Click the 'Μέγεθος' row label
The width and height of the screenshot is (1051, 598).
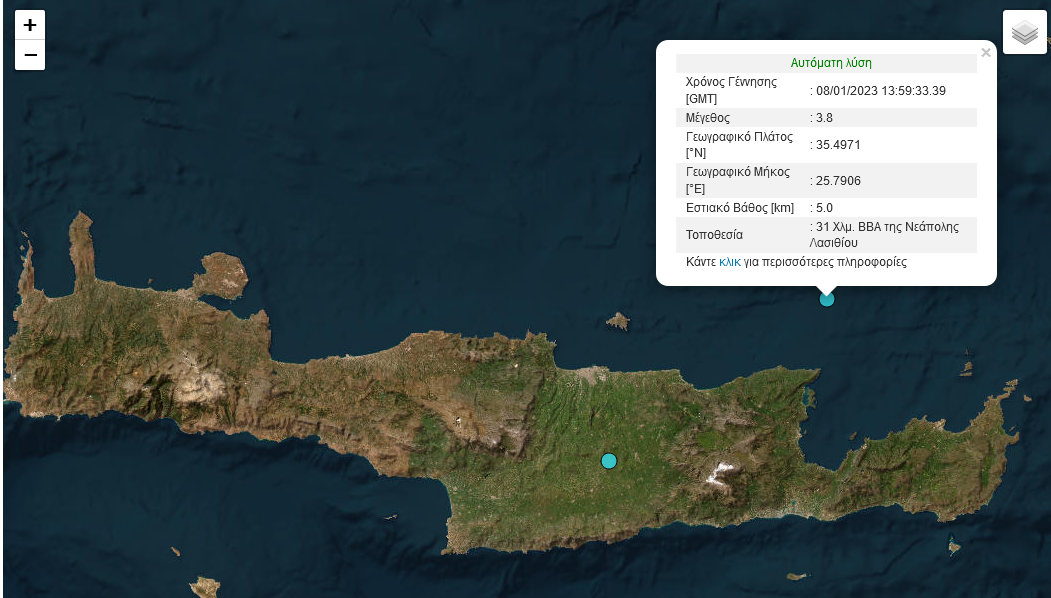[x=708, y=118]
